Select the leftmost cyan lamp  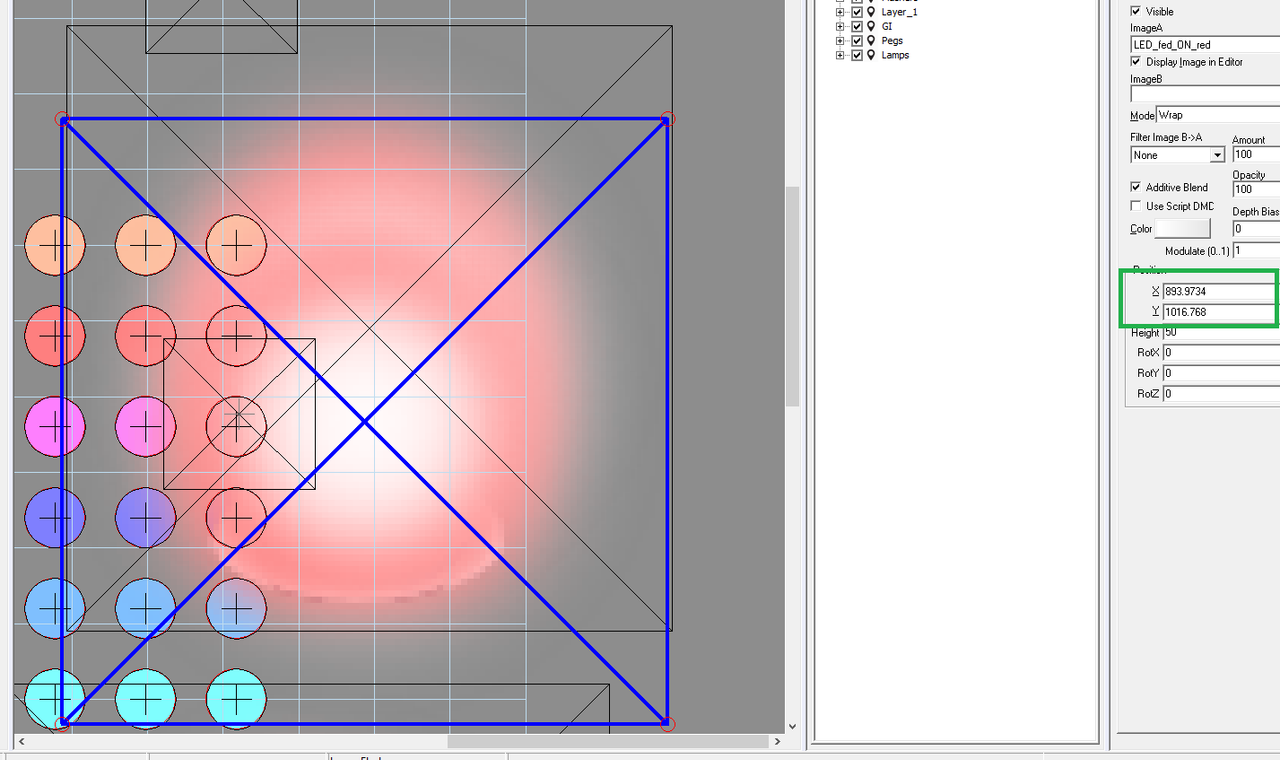click(55, 699)
